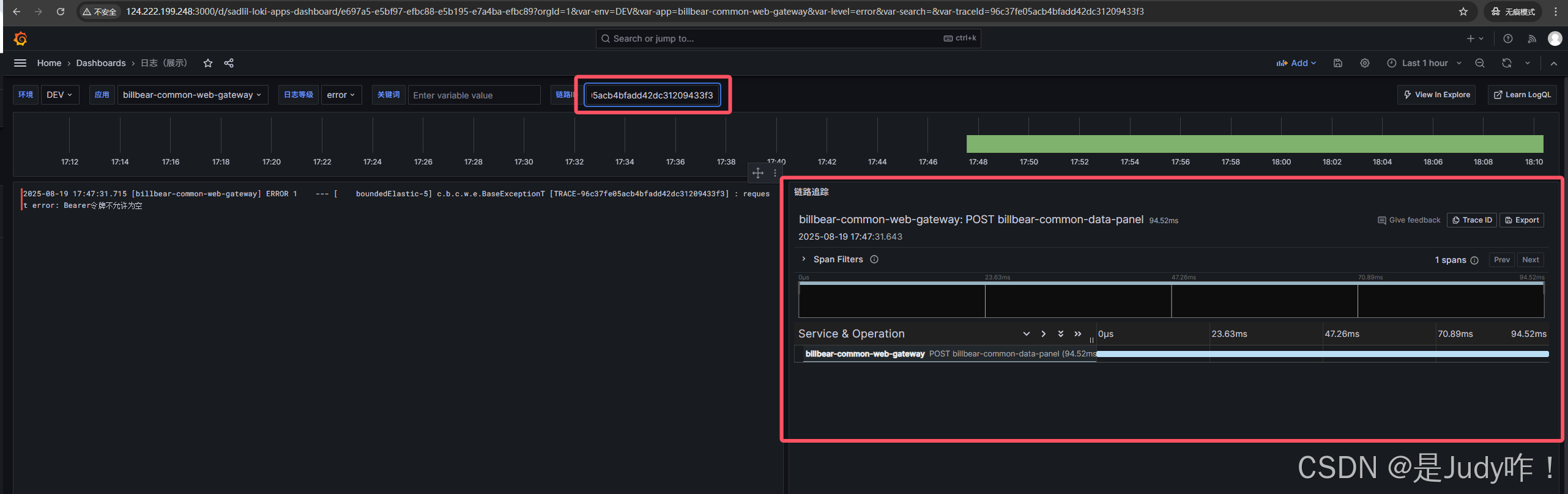Viewport: 1568px width, 494px height.
Task: Click the spans count info icon
Action: click(1474, 260)
